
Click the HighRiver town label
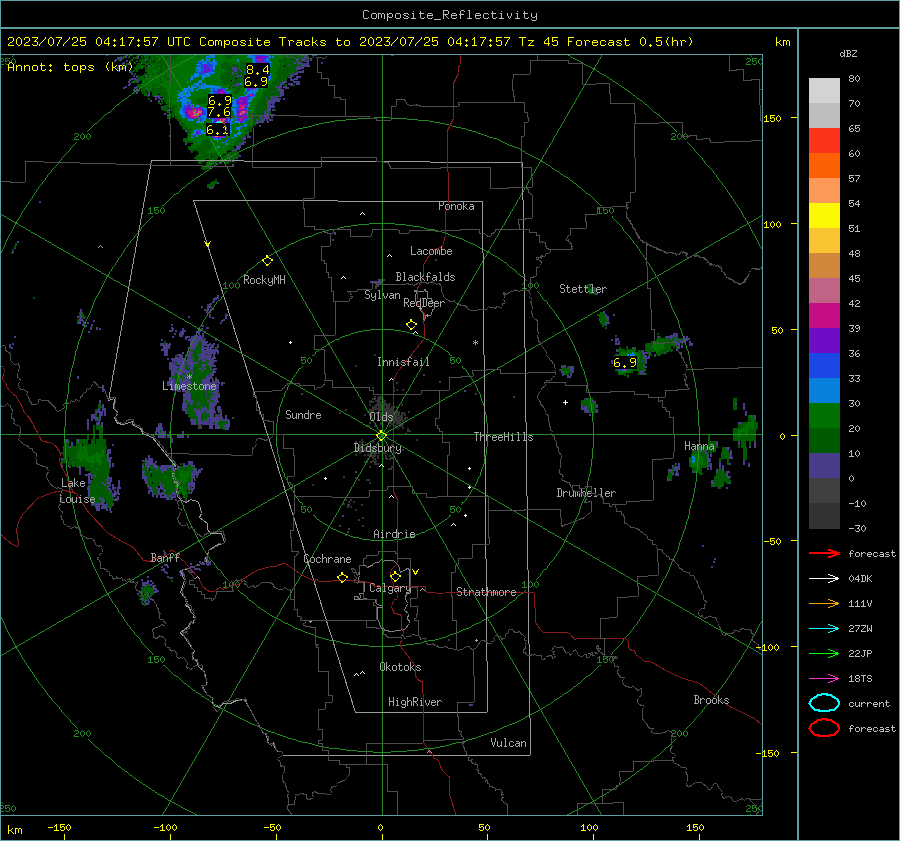tap(415, 702)
